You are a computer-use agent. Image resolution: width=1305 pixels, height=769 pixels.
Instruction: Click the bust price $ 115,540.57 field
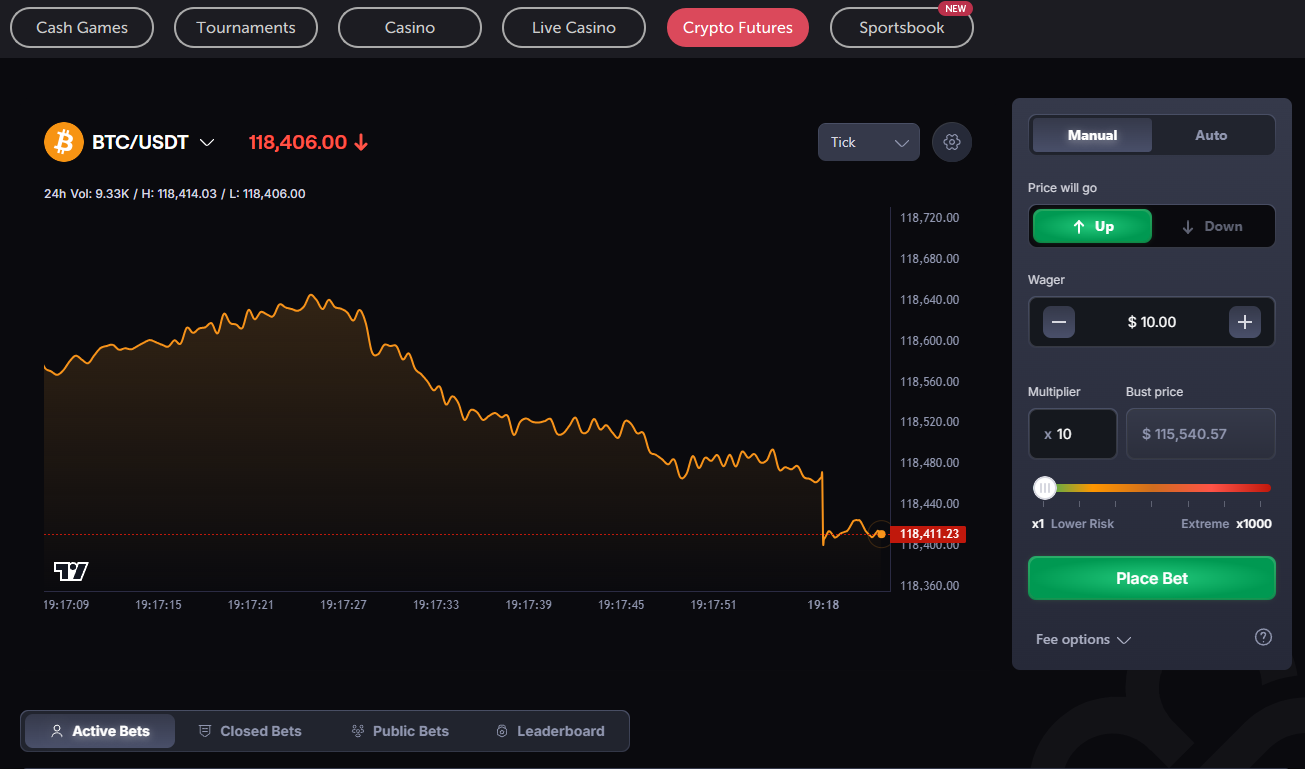tap(1201, 434)
